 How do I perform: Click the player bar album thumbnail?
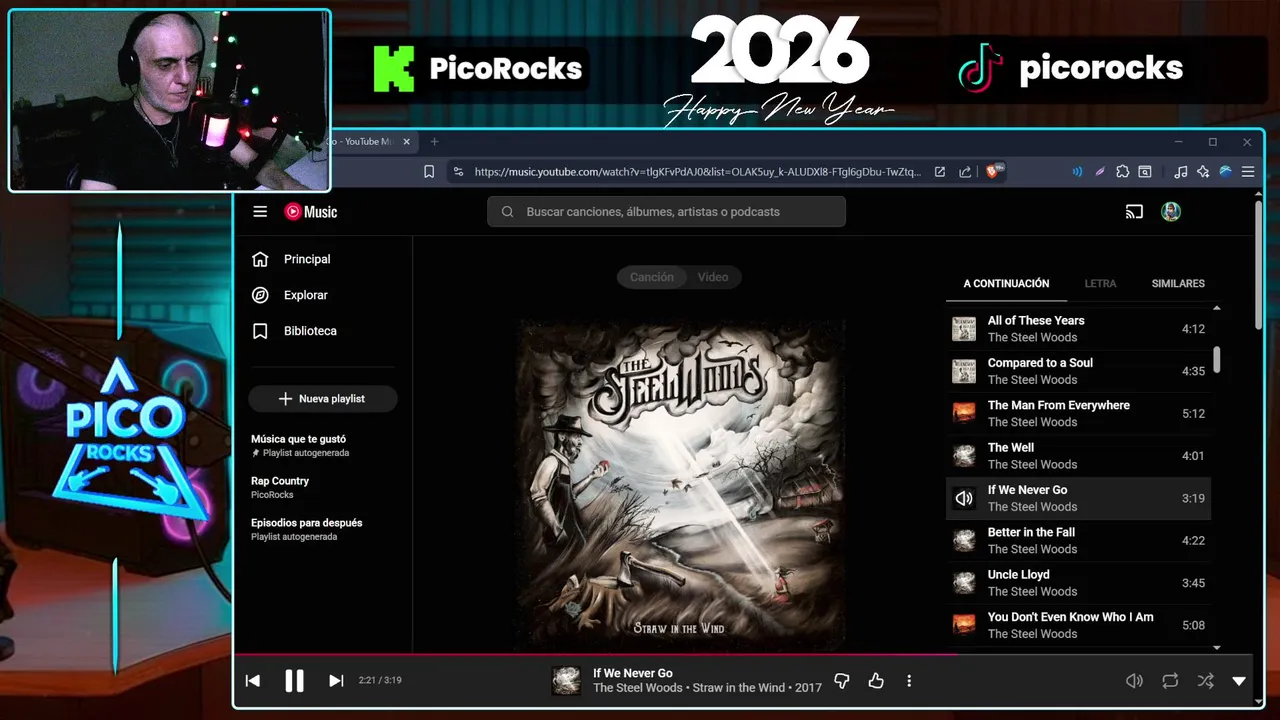coord(566,681)
